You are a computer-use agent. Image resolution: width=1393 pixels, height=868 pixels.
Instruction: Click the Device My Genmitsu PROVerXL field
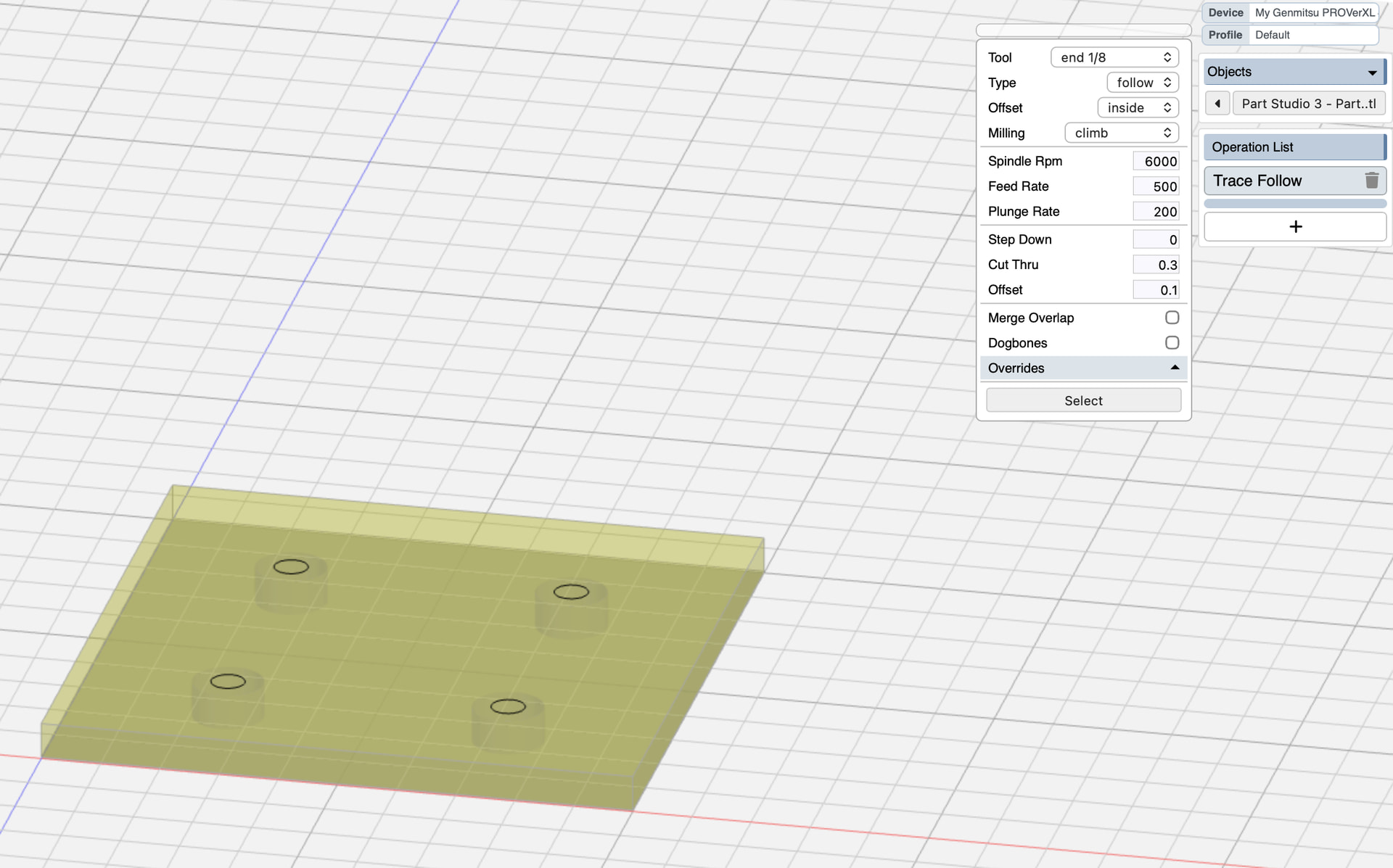1313,13
